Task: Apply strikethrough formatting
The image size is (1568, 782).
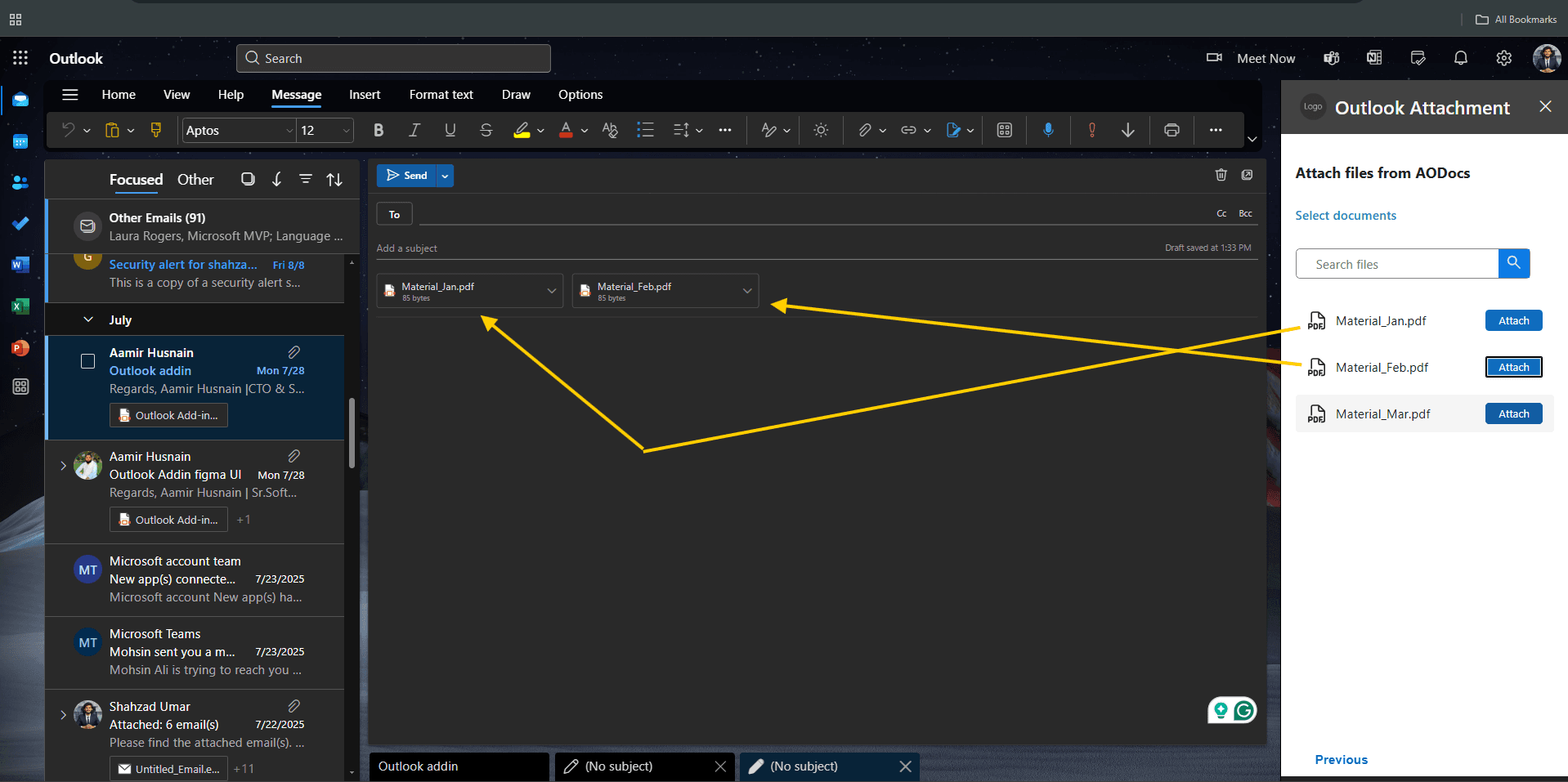Action: coord(486,130)
